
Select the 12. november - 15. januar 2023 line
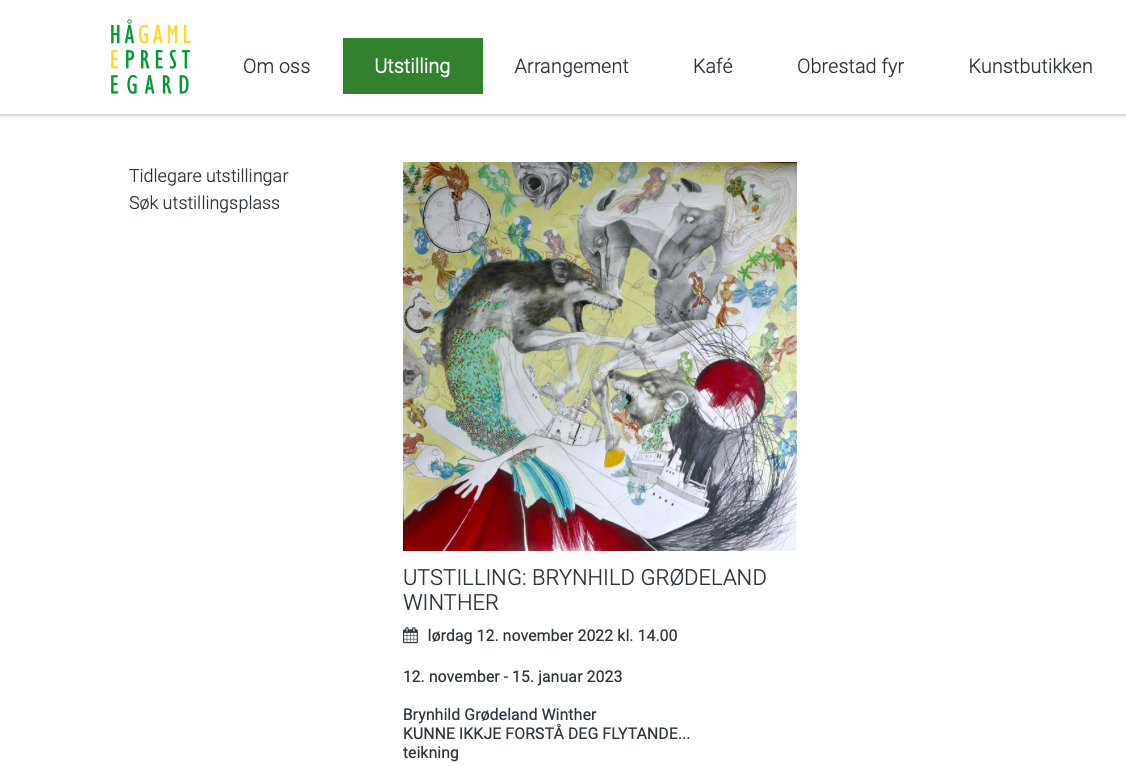click(513, 676)
